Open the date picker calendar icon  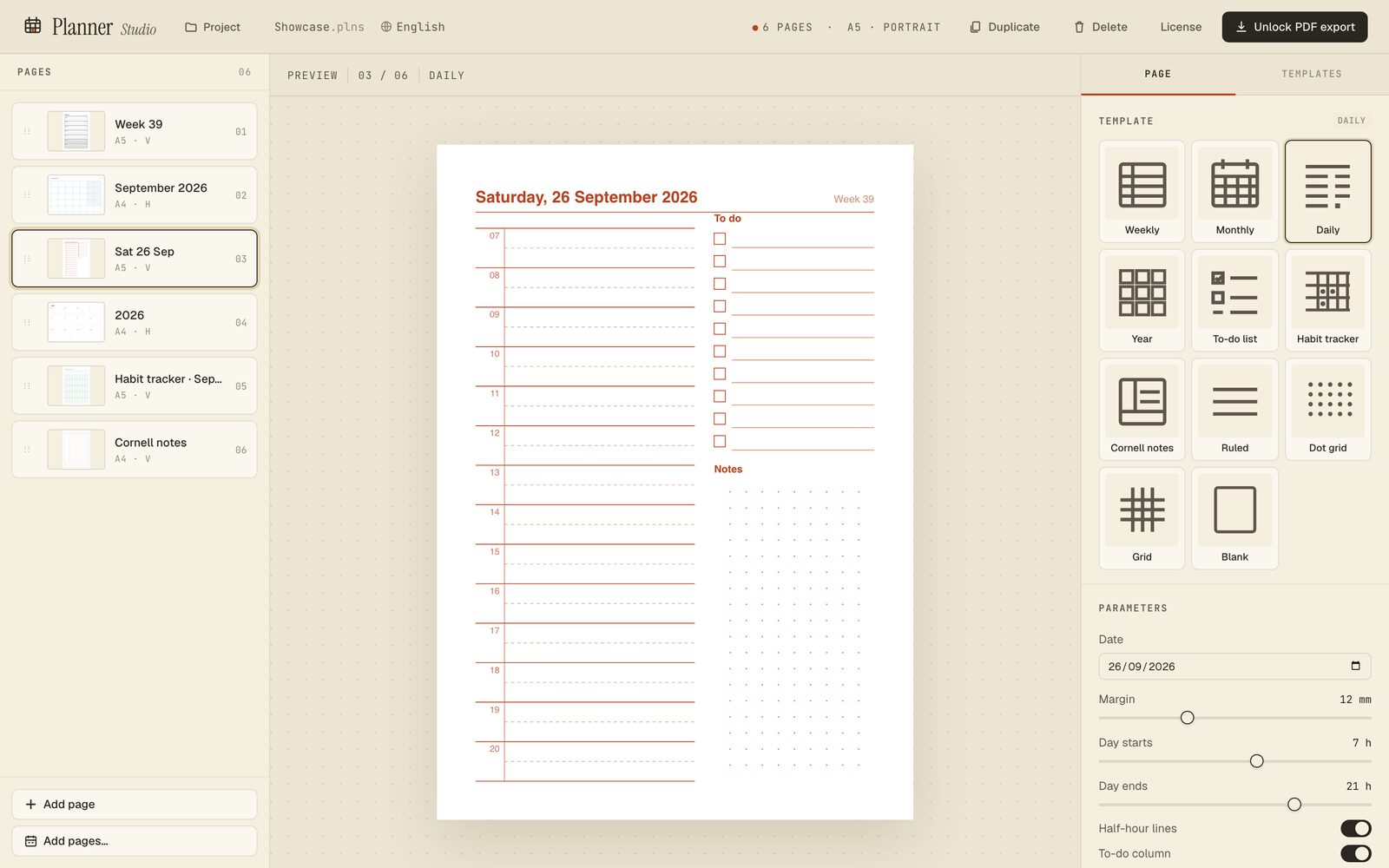click(x=1355, y=666)
